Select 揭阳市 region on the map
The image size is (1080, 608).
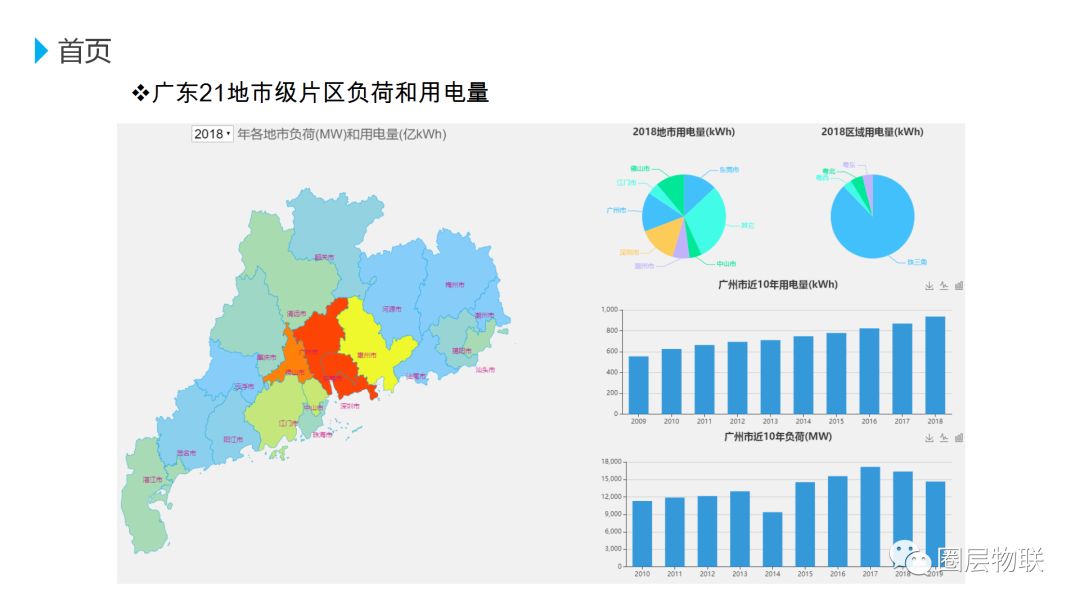pyautogui.click(x=455, y=337)
